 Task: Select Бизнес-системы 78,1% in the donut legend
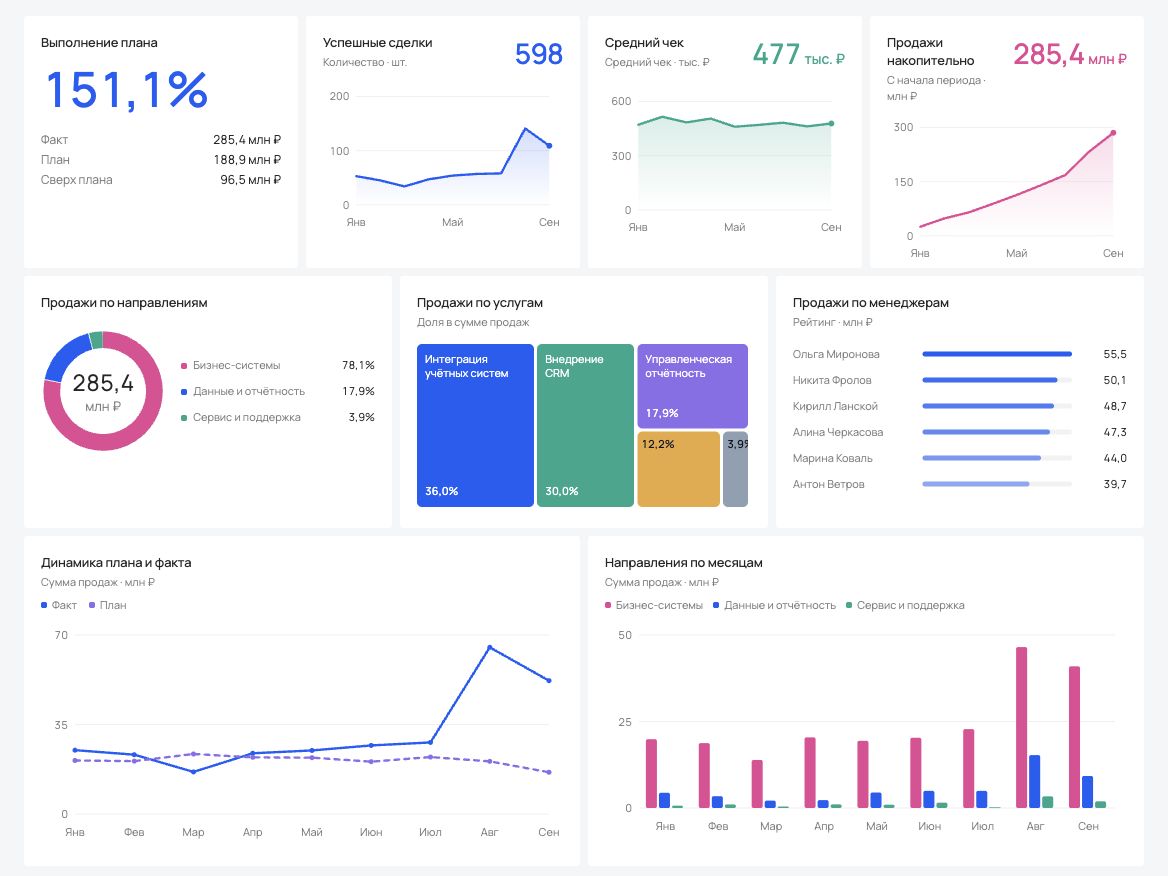278,365
